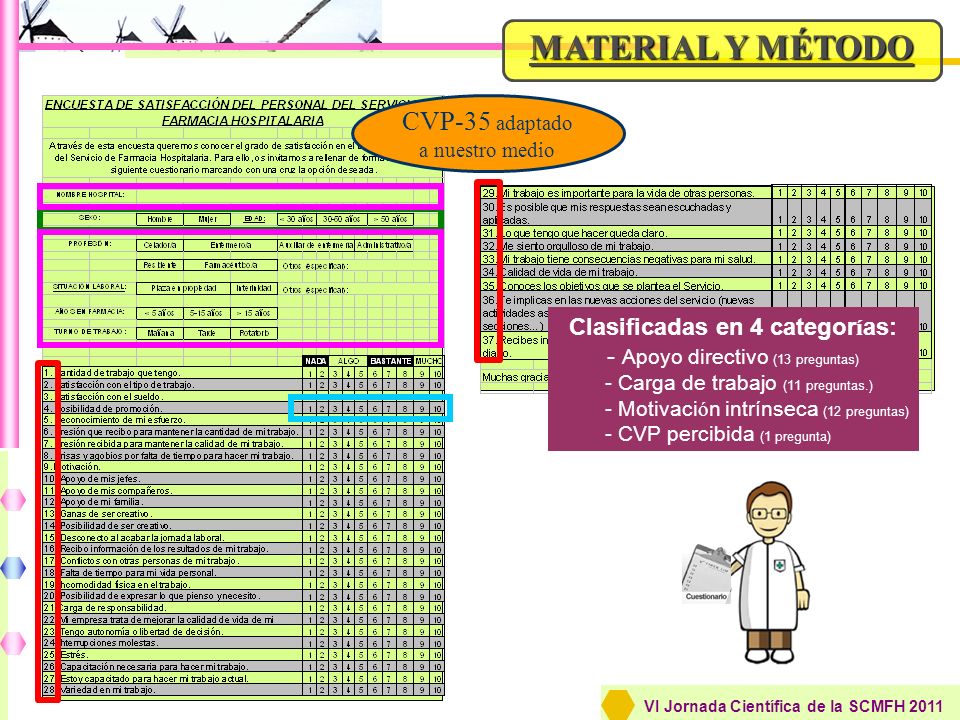The image size is (960, 720).
Task: Click score 10 for question 29
Action: coord(923,192)
